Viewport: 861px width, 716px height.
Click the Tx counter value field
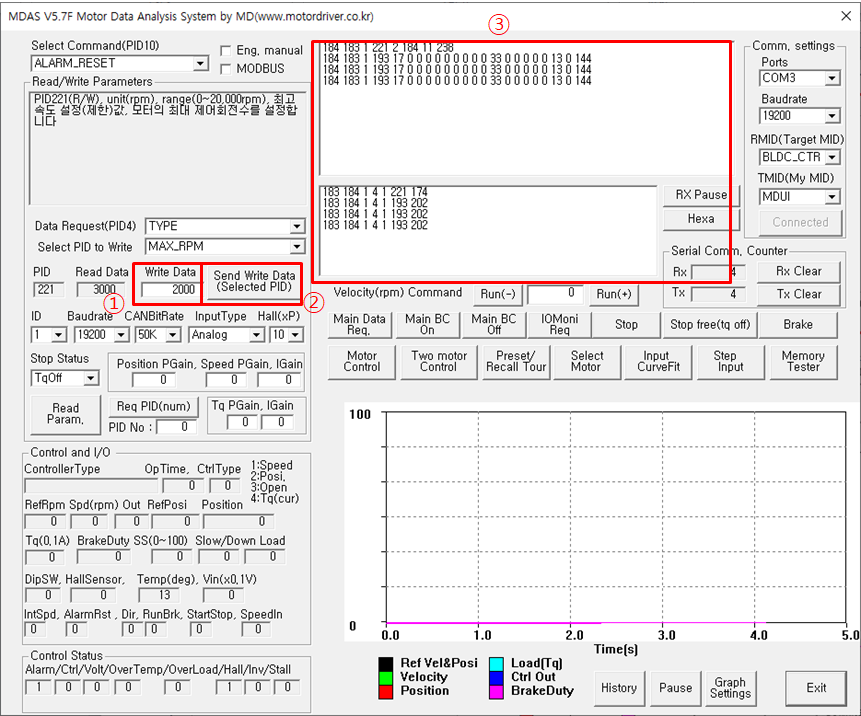(718, 294)
